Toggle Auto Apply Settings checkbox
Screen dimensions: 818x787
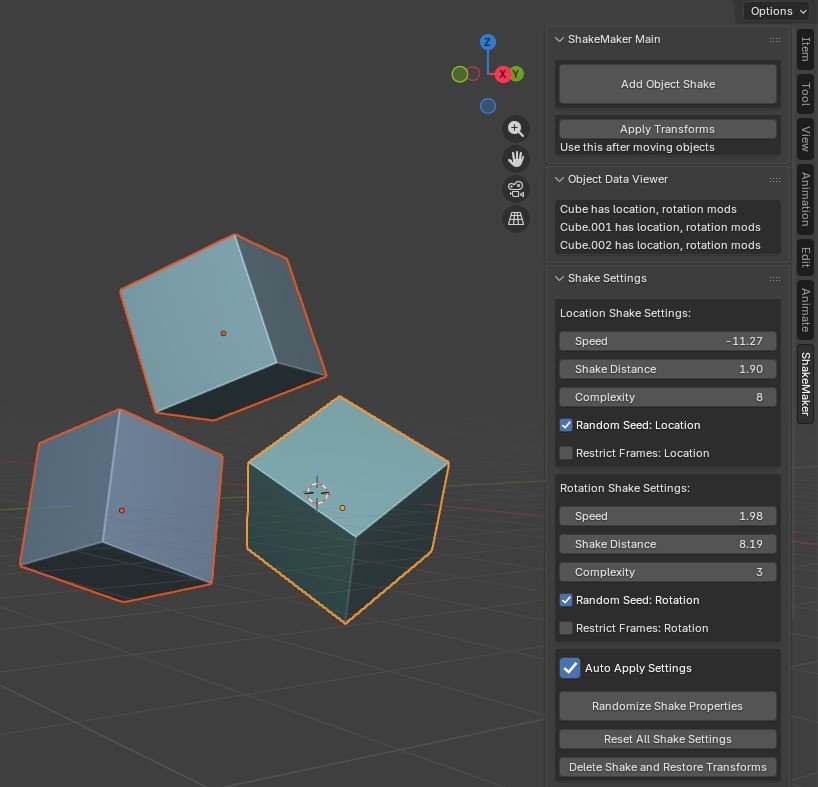tap(570, 668)
